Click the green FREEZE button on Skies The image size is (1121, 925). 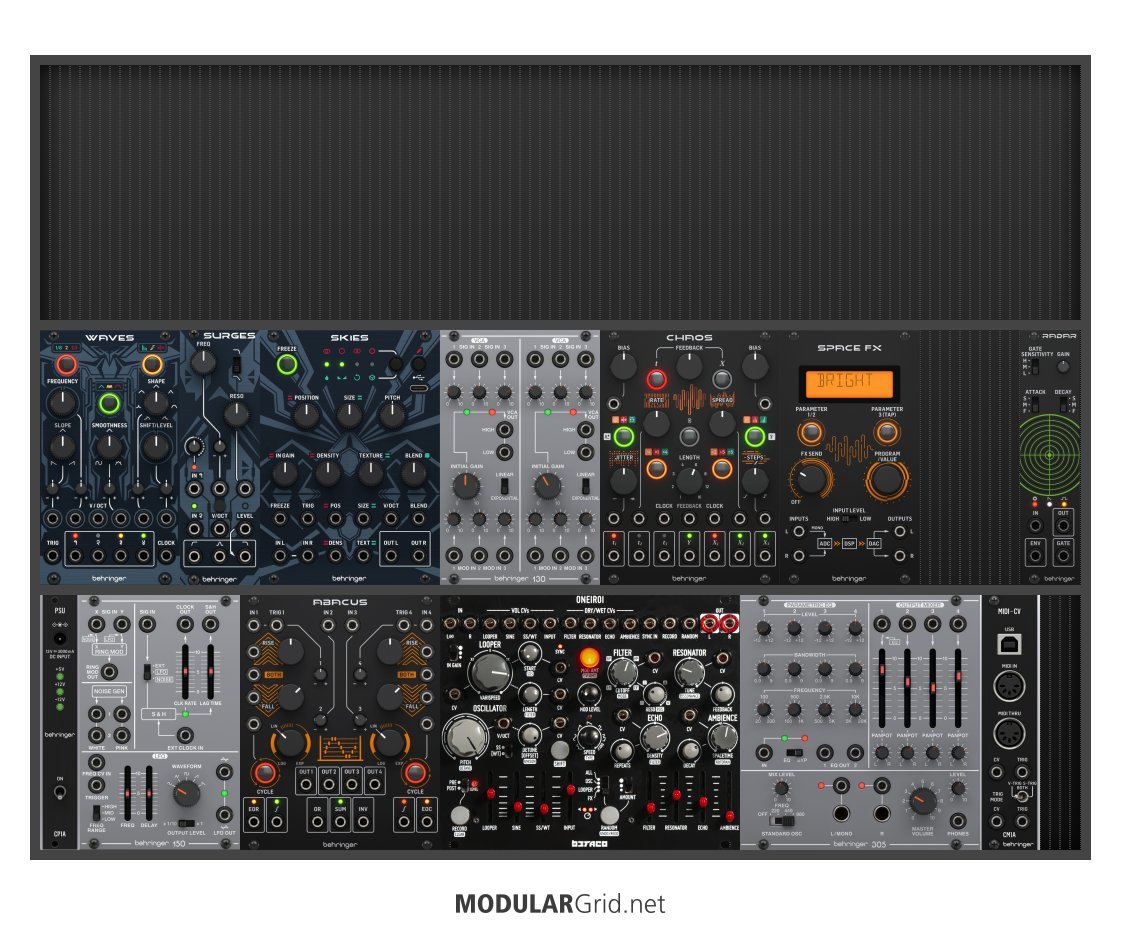287,365
